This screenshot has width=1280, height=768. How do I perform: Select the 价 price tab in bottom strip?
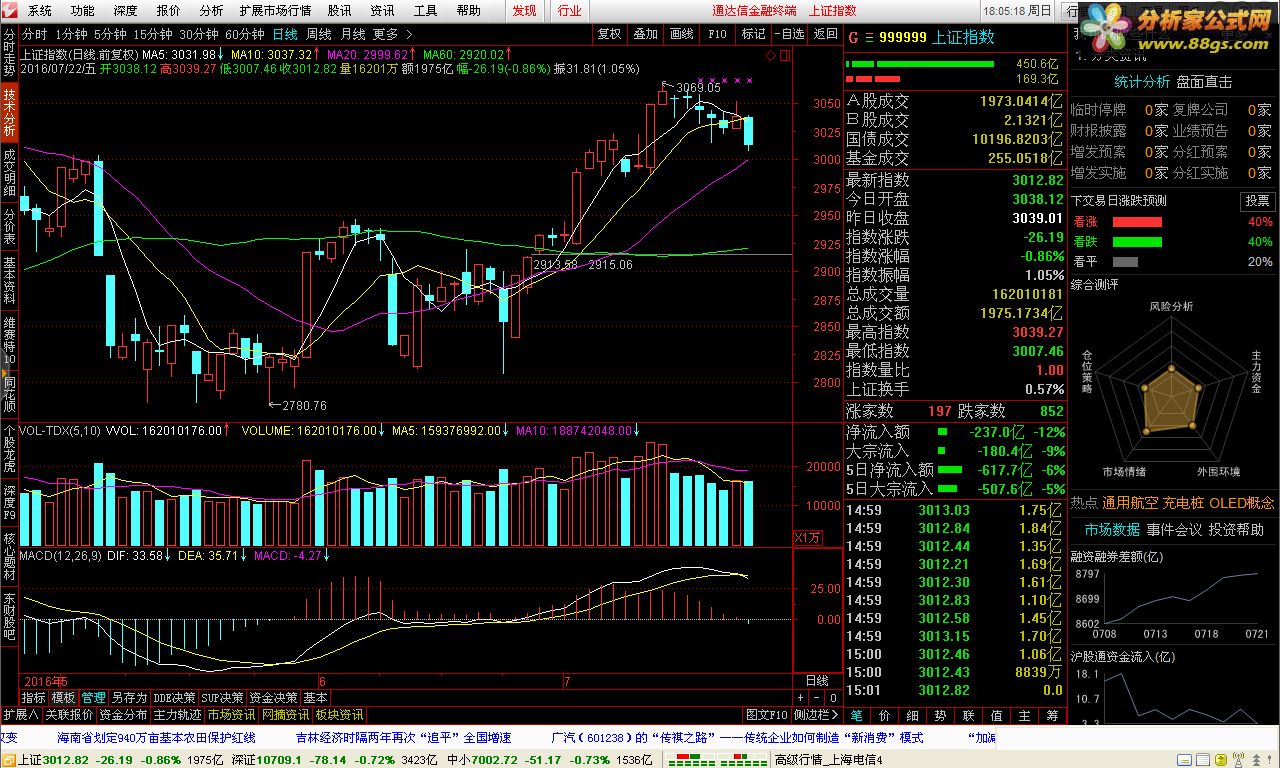[884, 716]
